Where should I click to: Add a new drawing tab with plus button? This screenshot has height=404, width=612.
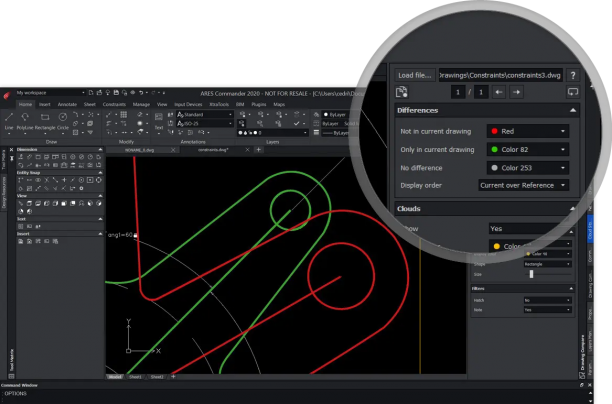[258, 149]
